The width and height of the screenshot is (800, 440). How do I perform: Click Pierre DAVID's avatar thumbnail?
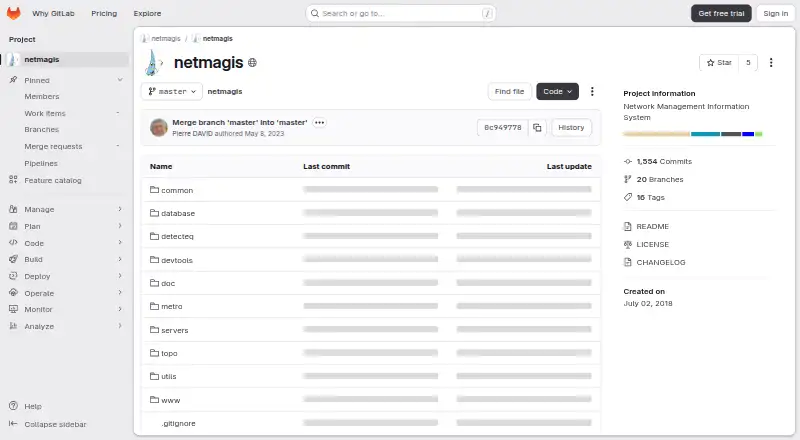pos(159,128)
